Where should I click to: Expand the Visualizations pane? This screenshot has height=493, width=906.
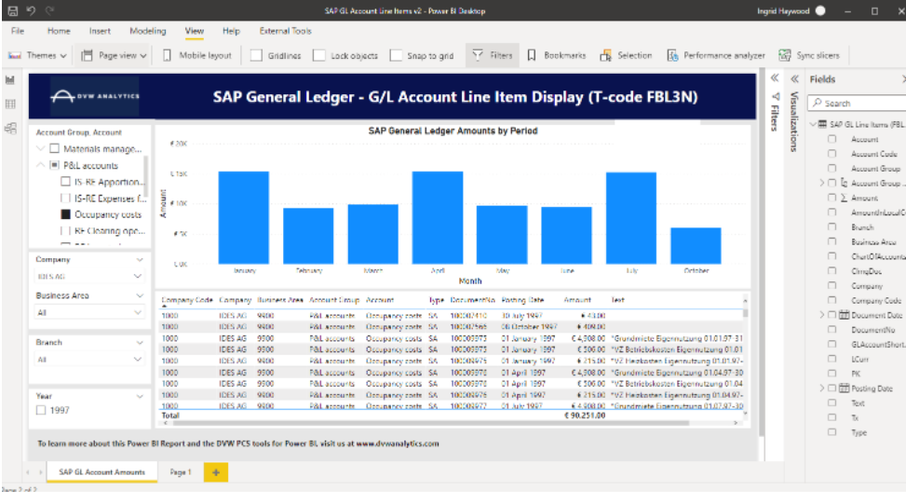point(794,79)
